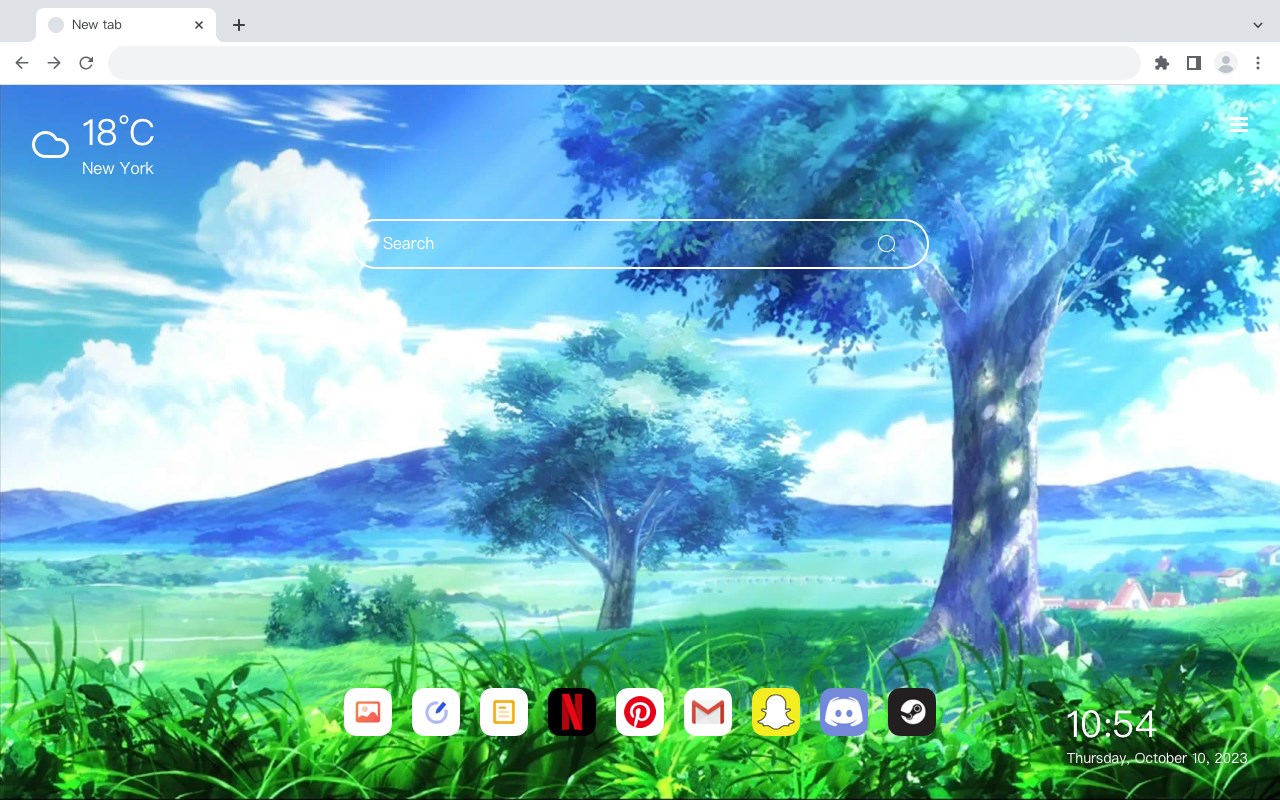Open the Gmail shortcut
This screenshot has width=1280, height=800.
pos(708,712)
